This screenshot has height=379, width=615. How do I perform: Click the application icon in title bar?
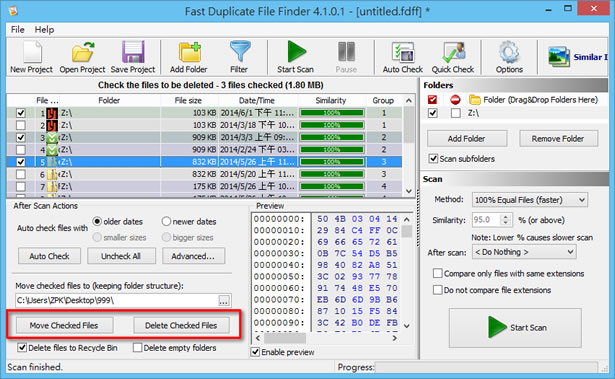[x=13, y=11]
